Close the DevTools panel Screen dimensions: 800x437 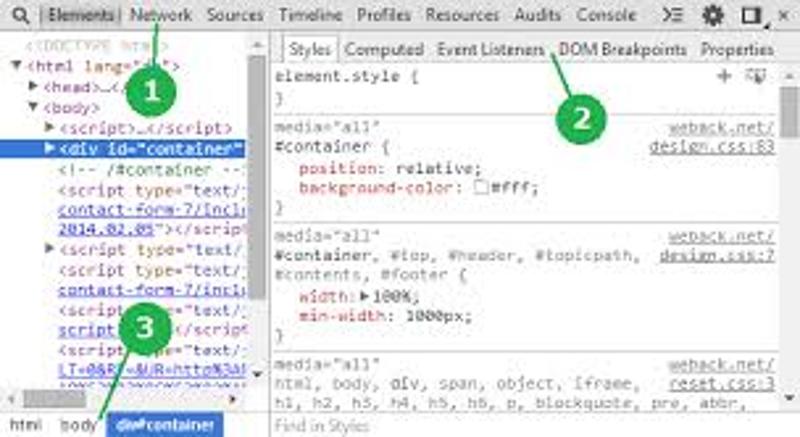[x=784, y=15]
